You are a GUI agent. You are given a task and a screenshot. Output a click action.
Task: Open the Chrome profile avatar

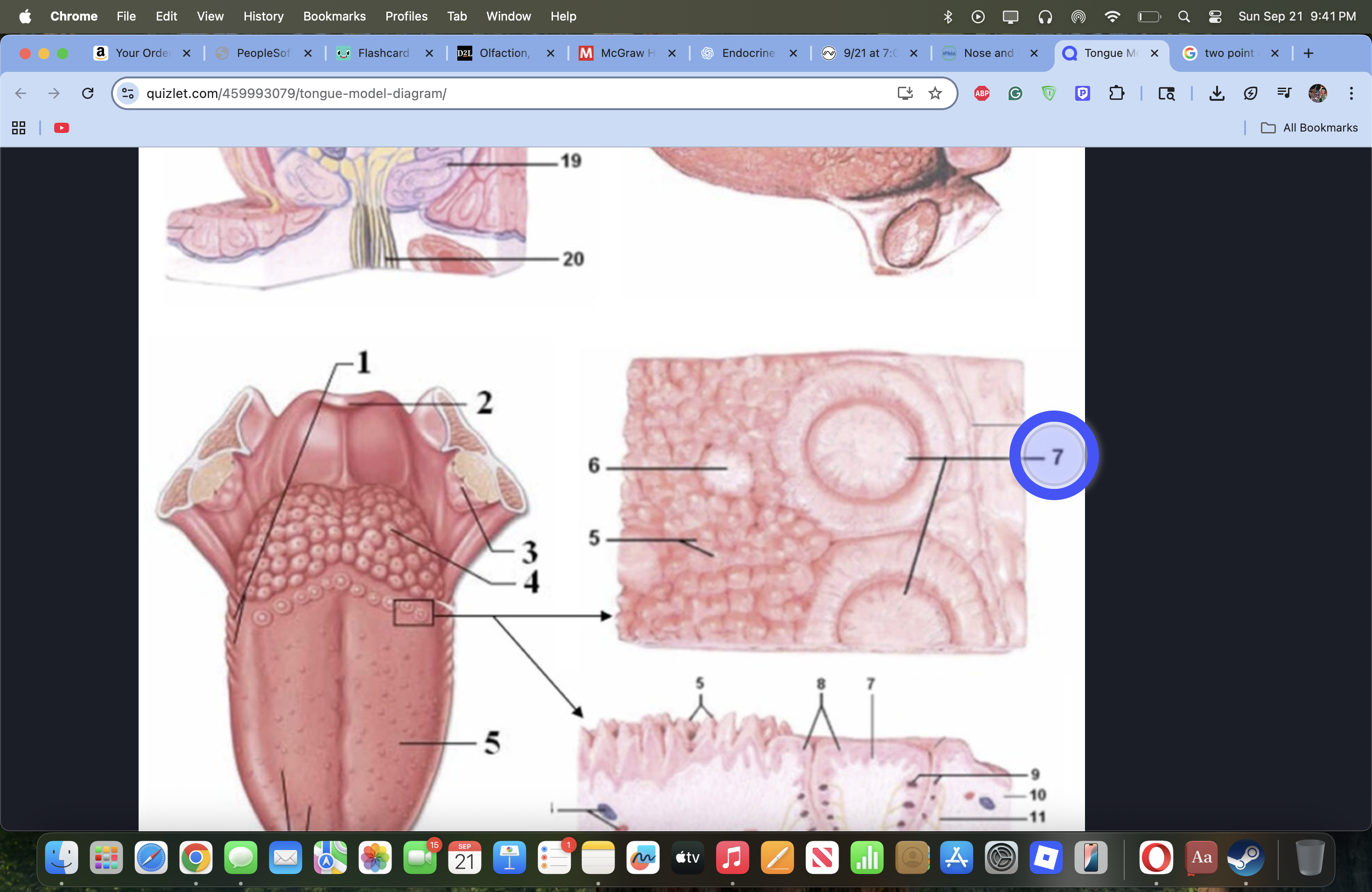pos(1318,93)
